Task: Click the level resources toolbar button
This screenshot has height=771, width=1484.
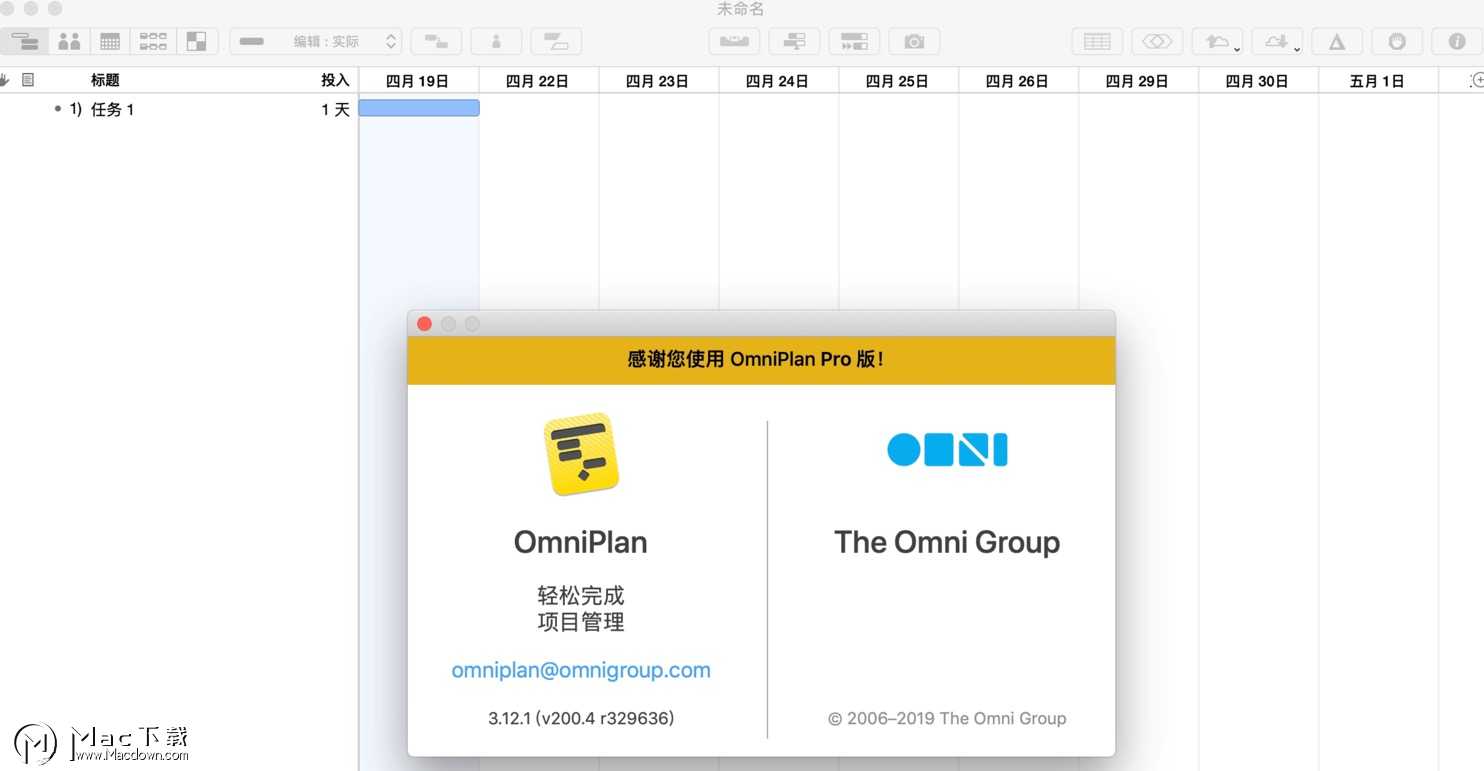Action: point(734,41)
